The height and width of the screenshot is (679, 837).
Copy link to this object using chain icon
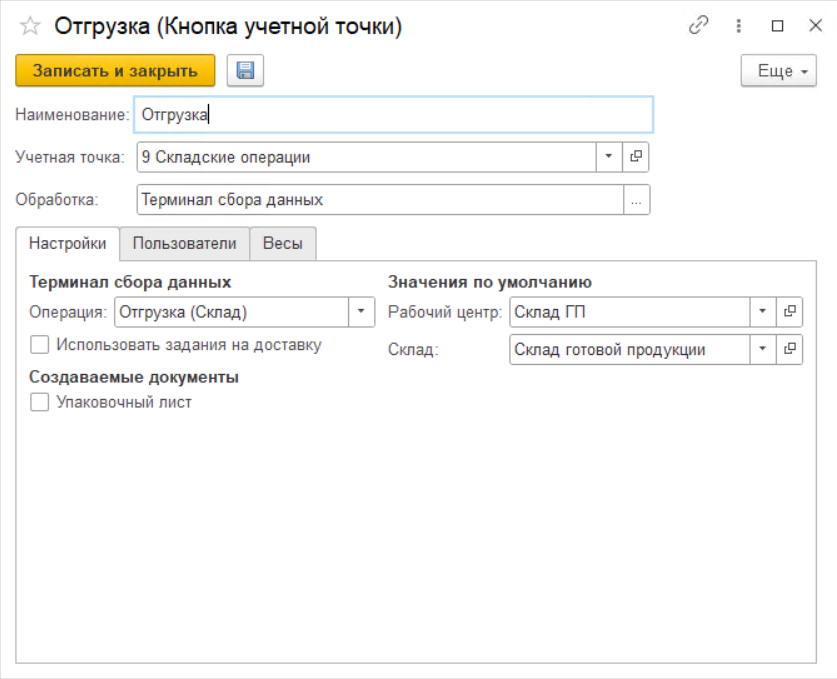tap(699, 27)
